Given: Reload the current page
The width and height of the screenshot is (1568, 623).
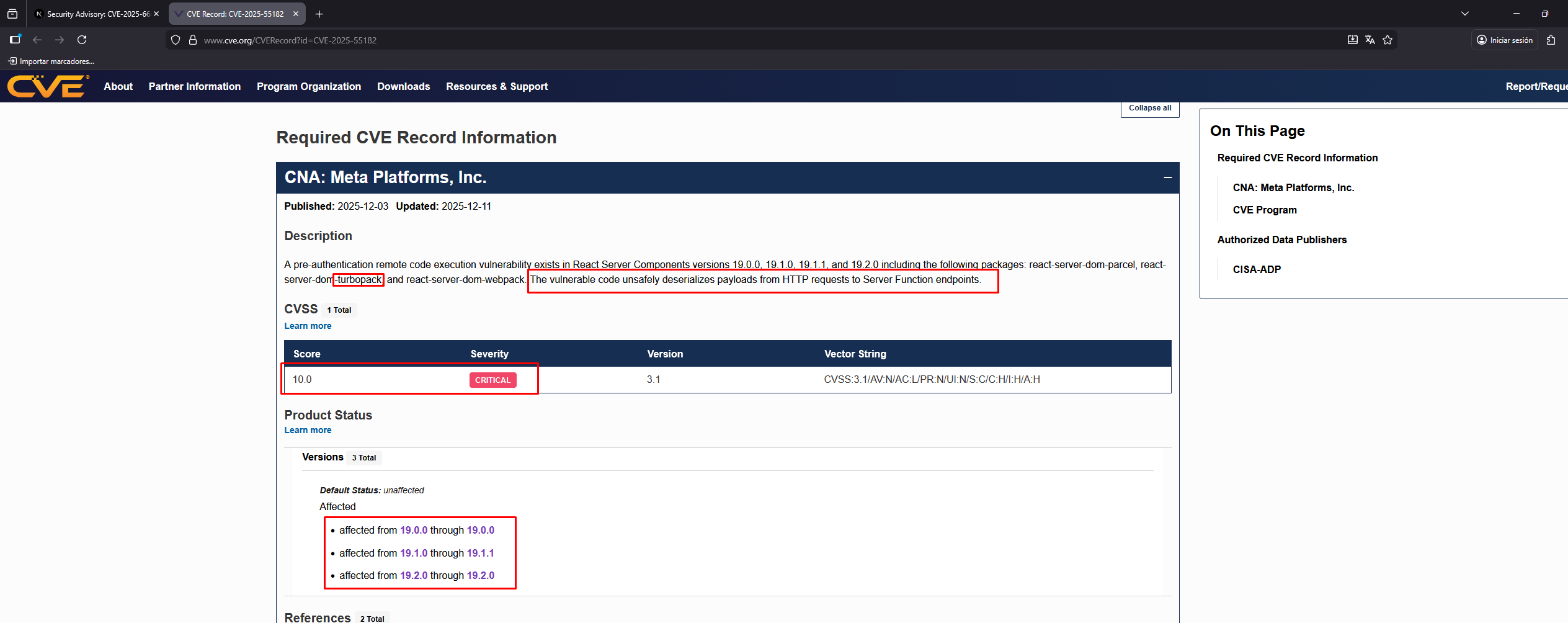Looking at the screenshot, I should tap(82, 40).
